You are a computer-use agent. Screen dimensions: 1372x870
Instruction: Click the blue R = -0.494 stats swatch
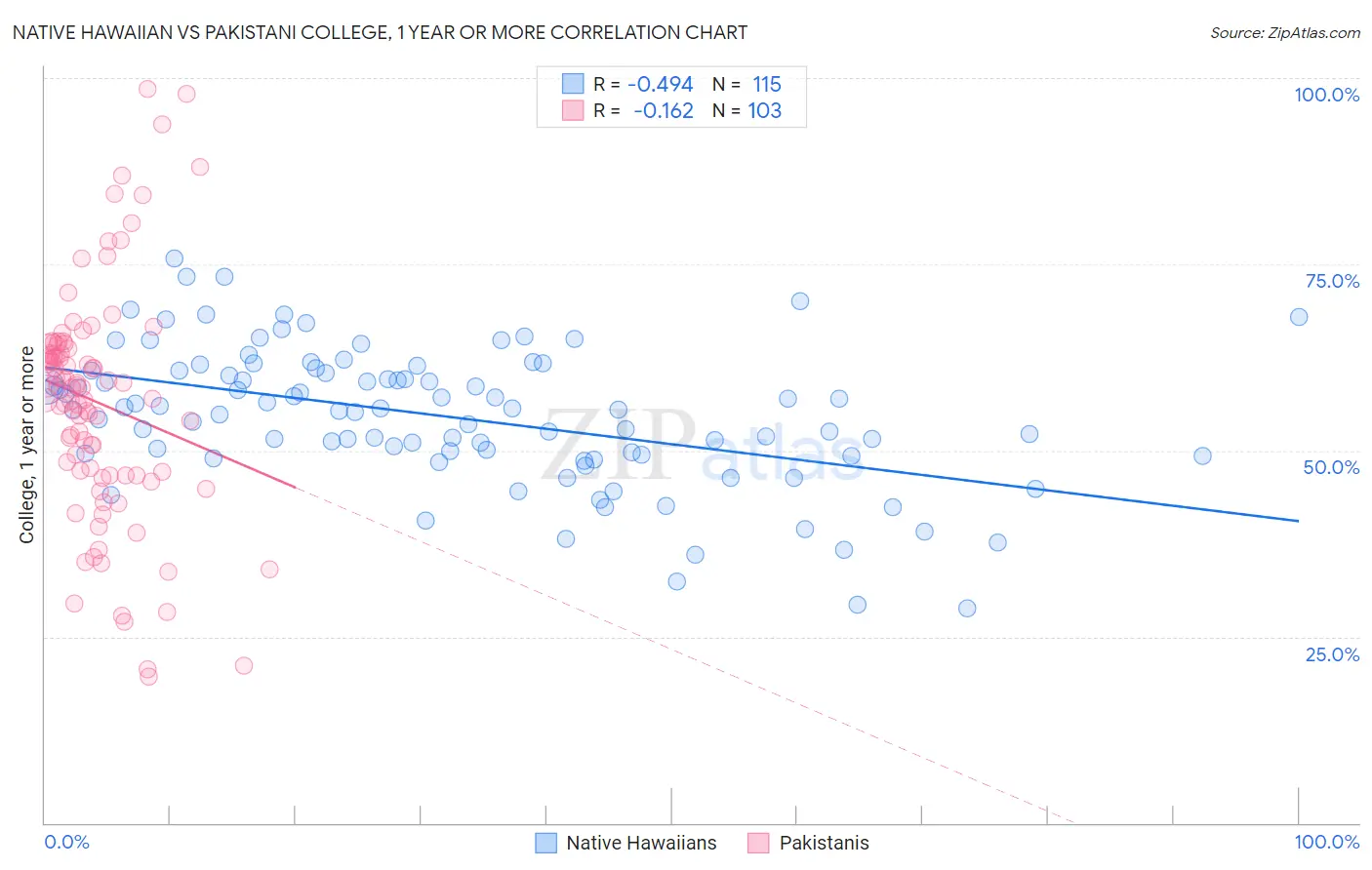573,84
